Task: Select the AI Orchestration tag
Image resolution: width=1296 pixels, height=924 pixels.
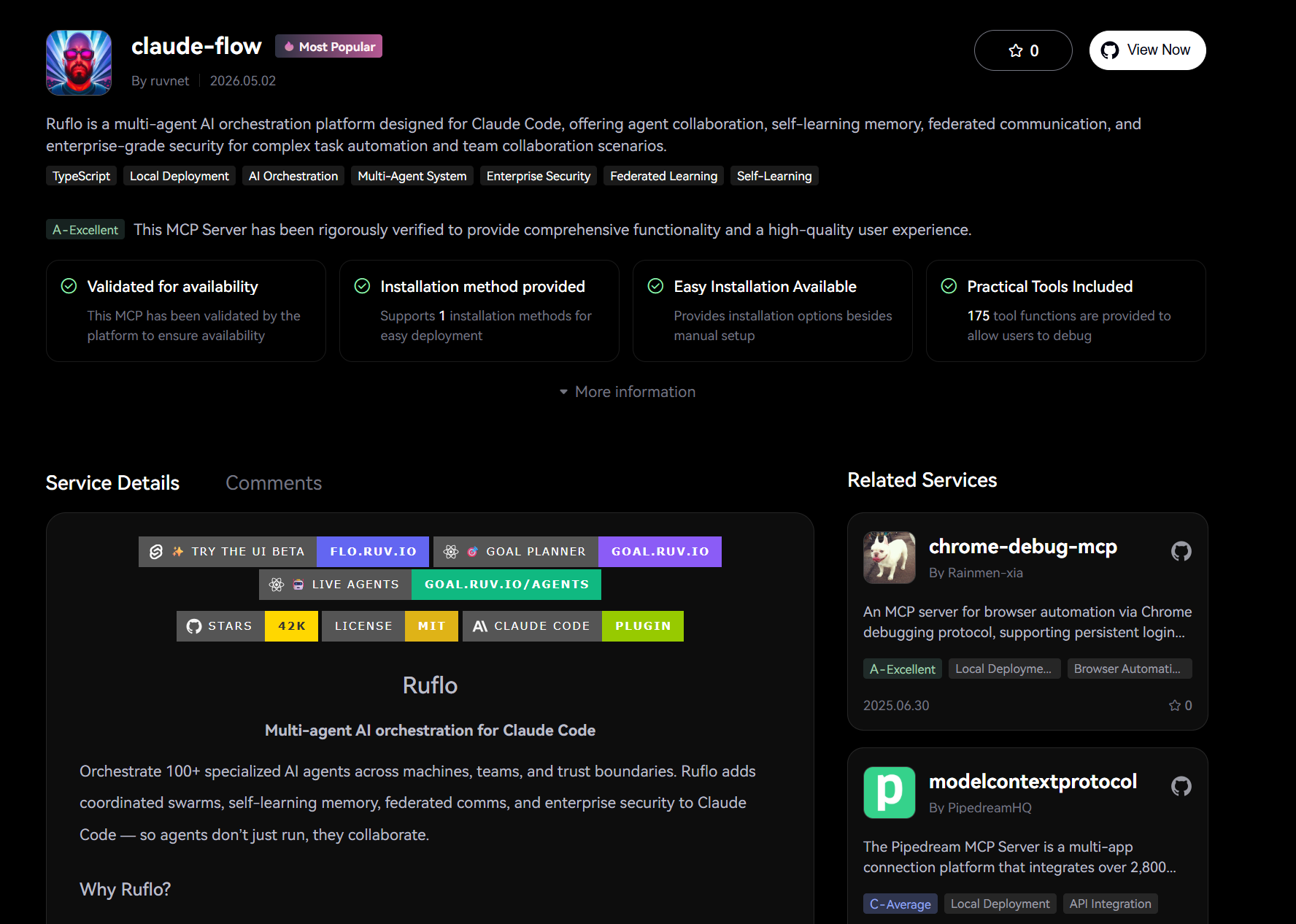Action: pyautogui.click(x=293, y=176)
